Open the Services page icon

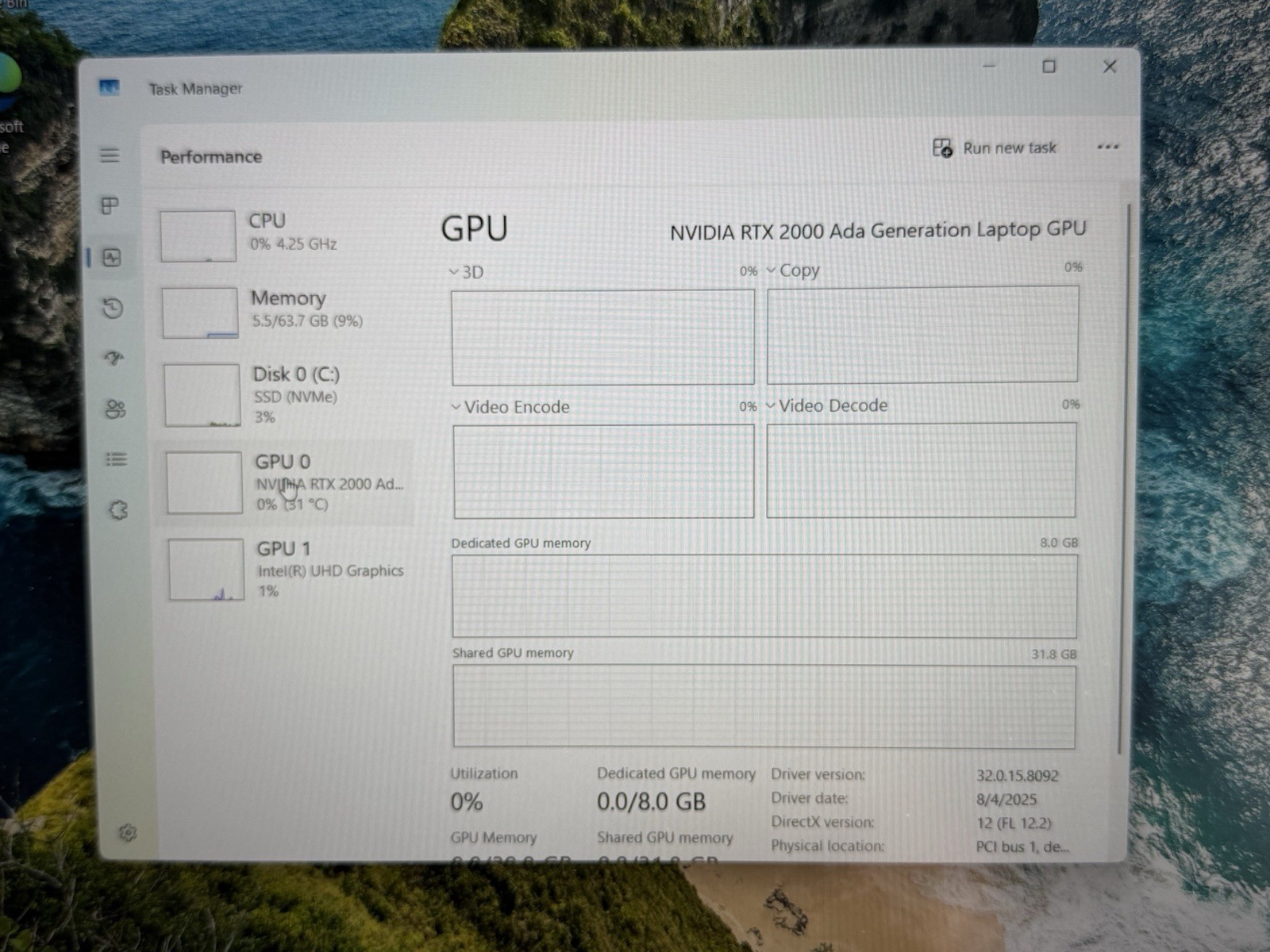coord(118,510)
